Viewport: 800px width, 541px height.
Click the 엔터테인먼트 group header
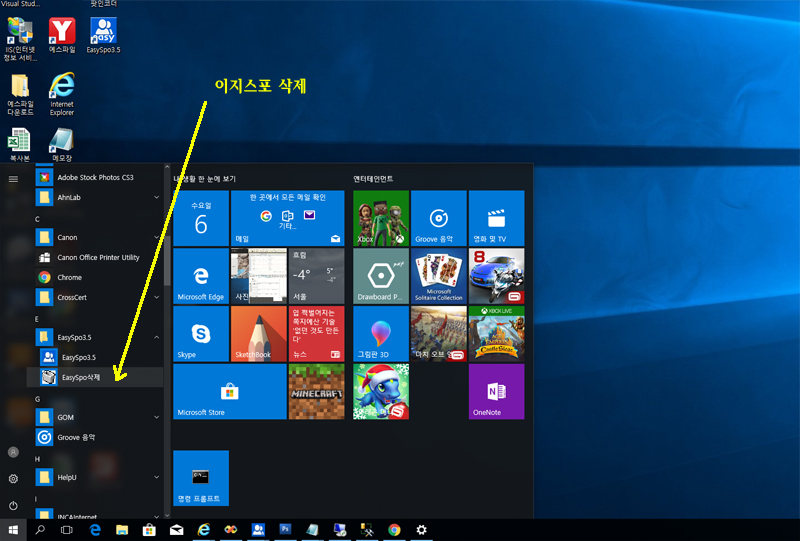[373, 179]
